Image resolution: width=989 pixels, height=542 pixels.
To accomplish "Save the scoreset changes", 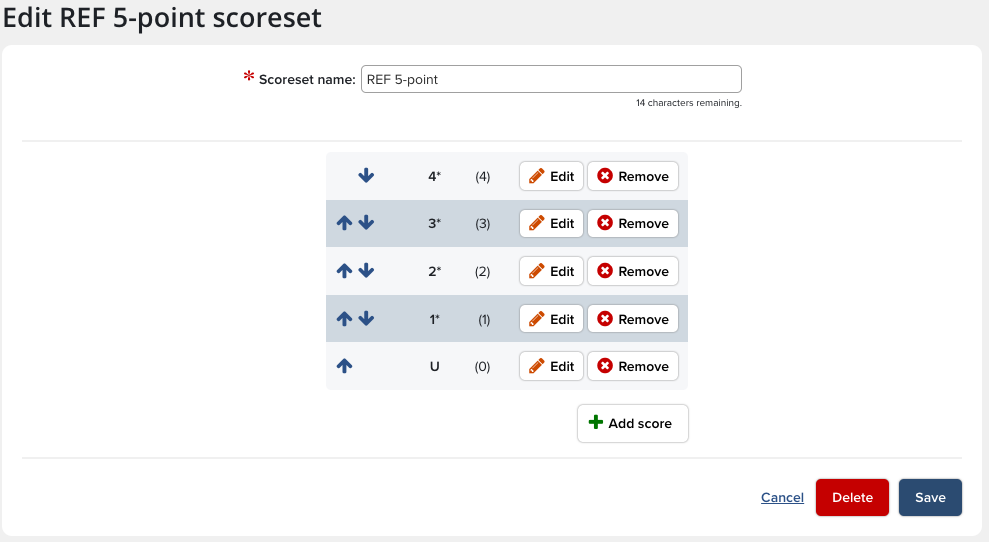I will 930,498.
